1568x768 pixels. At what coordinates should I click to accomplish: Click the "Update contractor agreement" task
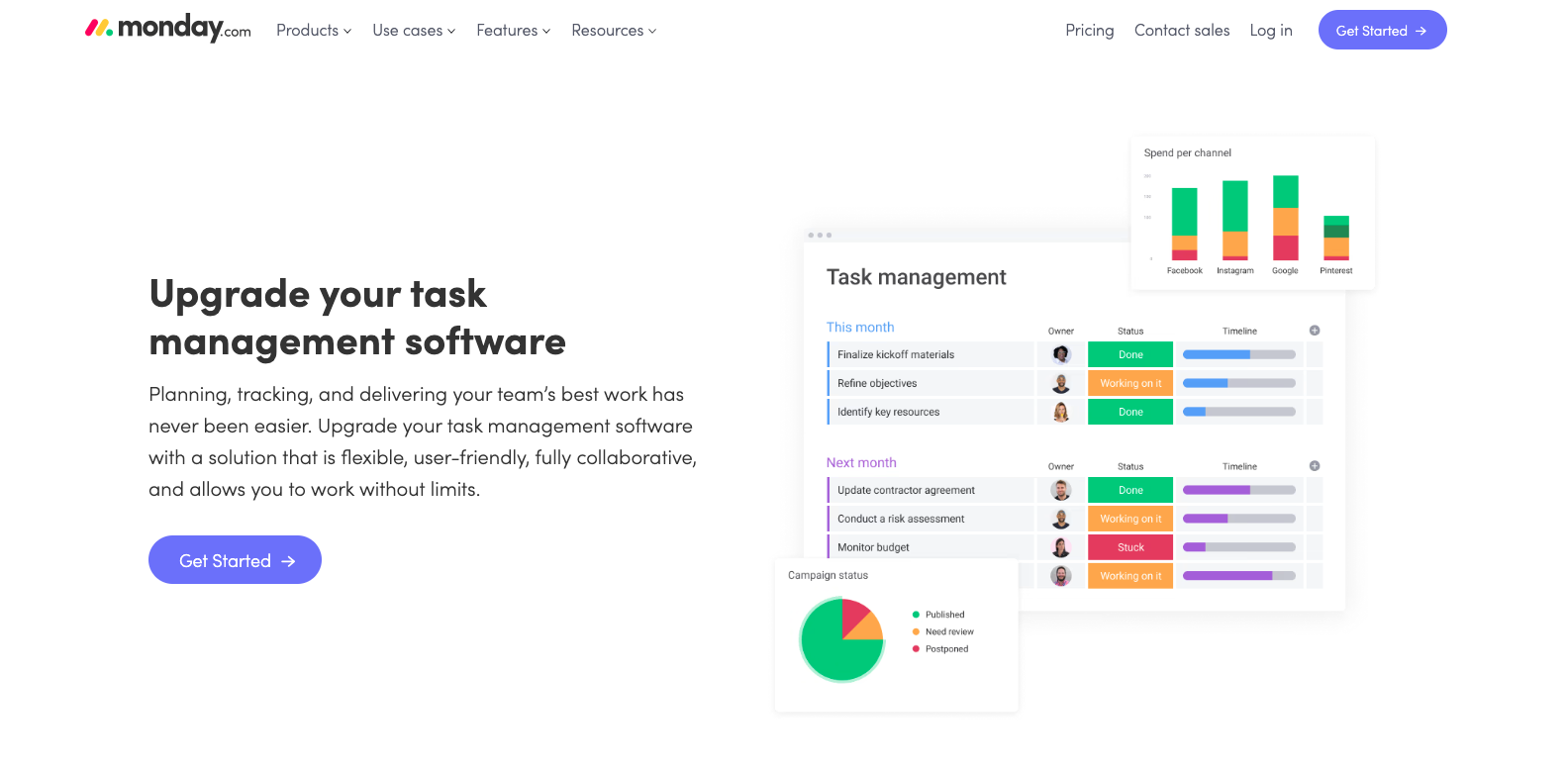tap(906, 490)
